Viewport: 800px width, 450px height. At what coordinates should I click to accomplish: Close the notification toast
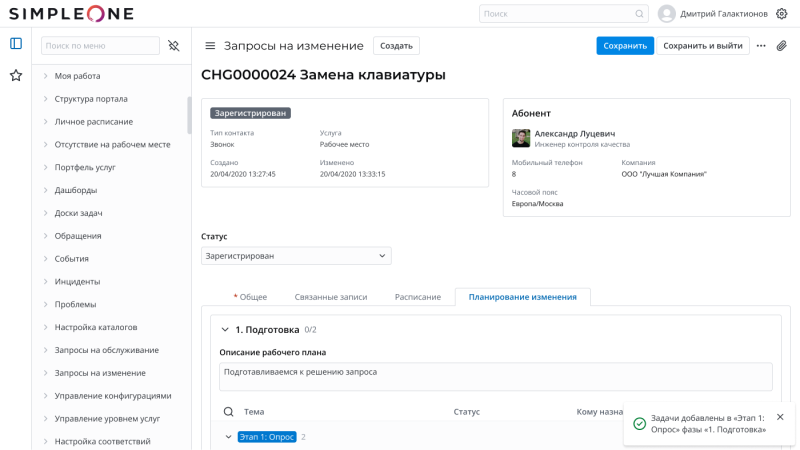tap(780, 417)
